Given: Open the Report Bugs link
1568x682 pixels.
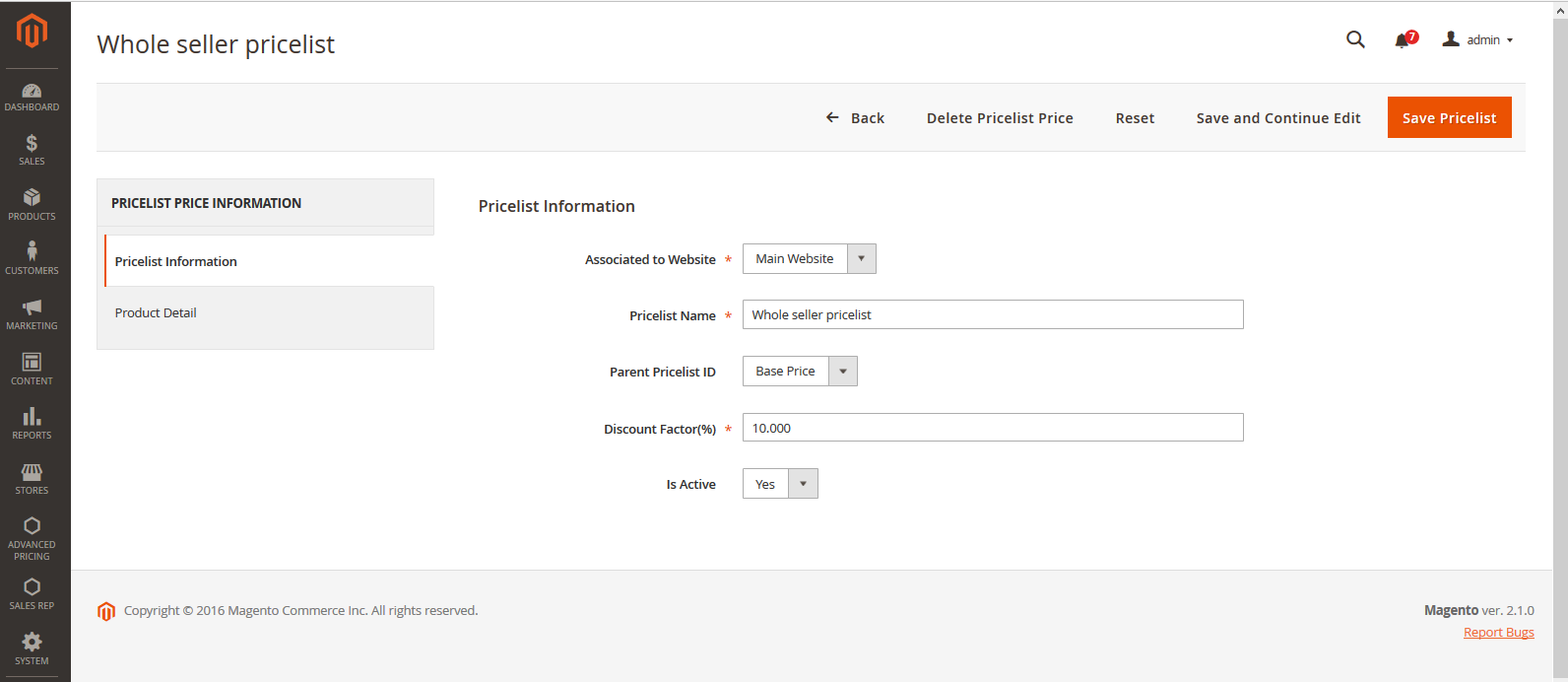Looking at the screenshot, I should click(x=1498, y=633).
